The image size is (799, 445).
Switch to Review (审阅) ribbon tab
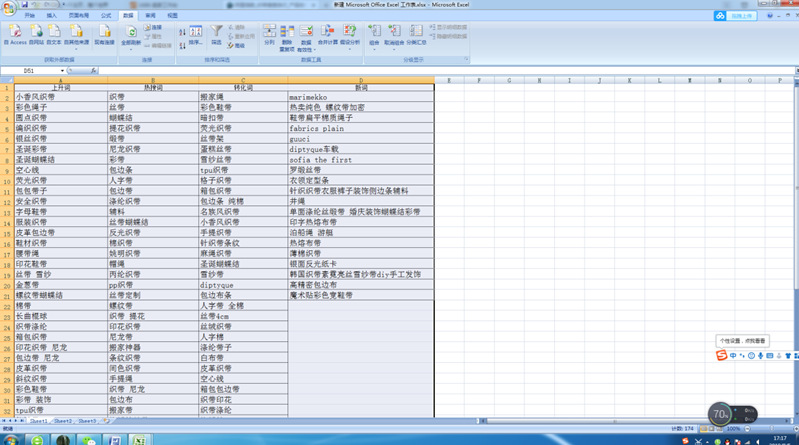coord(150,16)
